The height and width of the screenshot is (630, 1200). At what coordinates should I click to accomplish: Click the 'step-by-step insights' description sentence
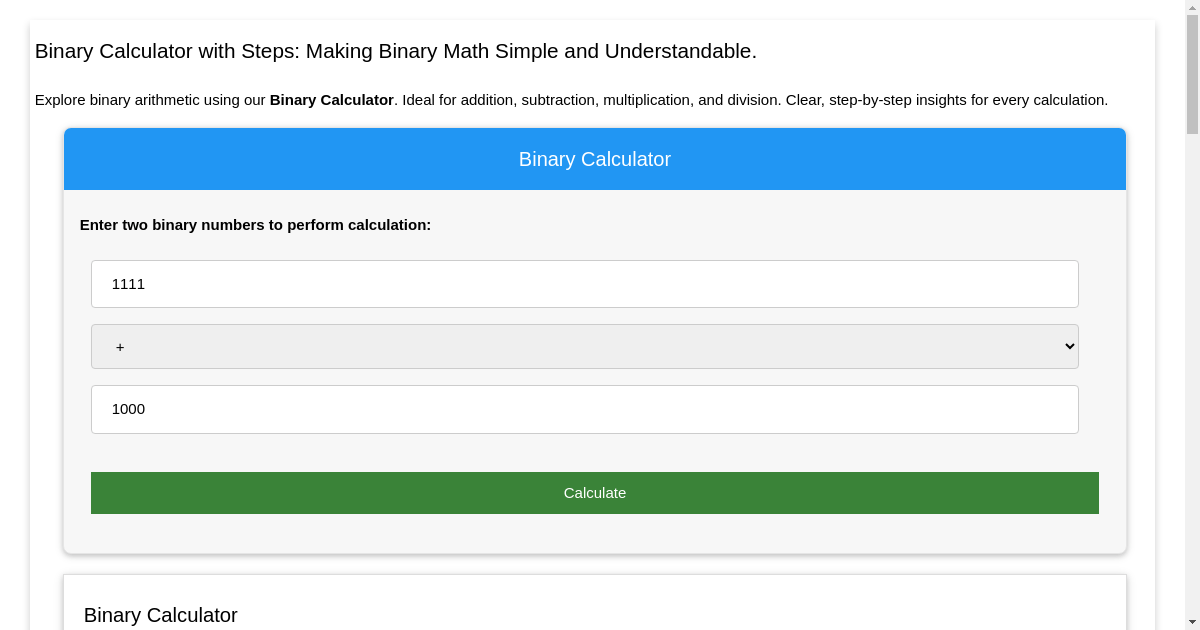click(x=947, y=100)
